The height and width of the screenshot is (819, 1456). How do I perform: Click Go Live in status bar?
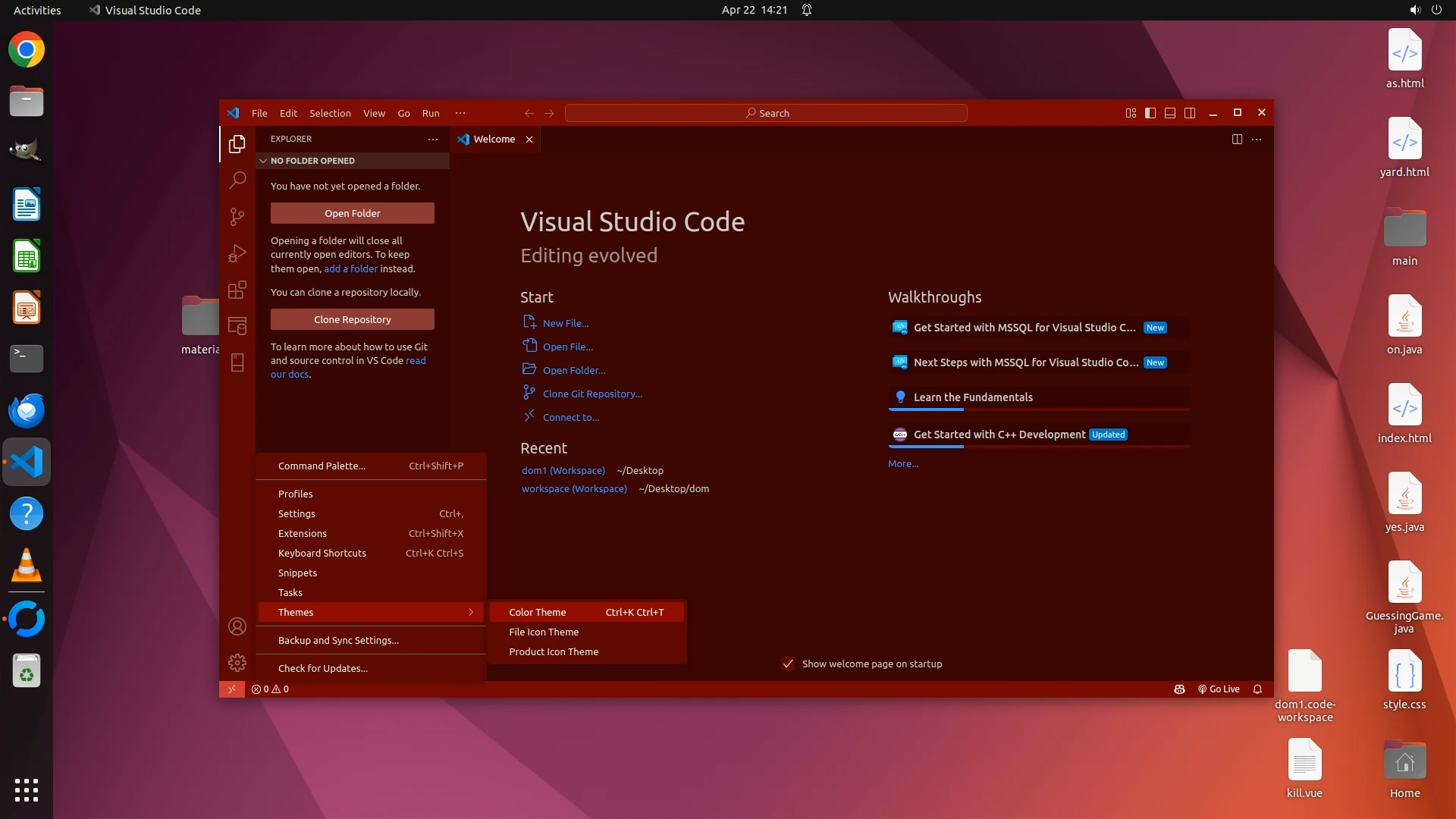(1219, 689)
